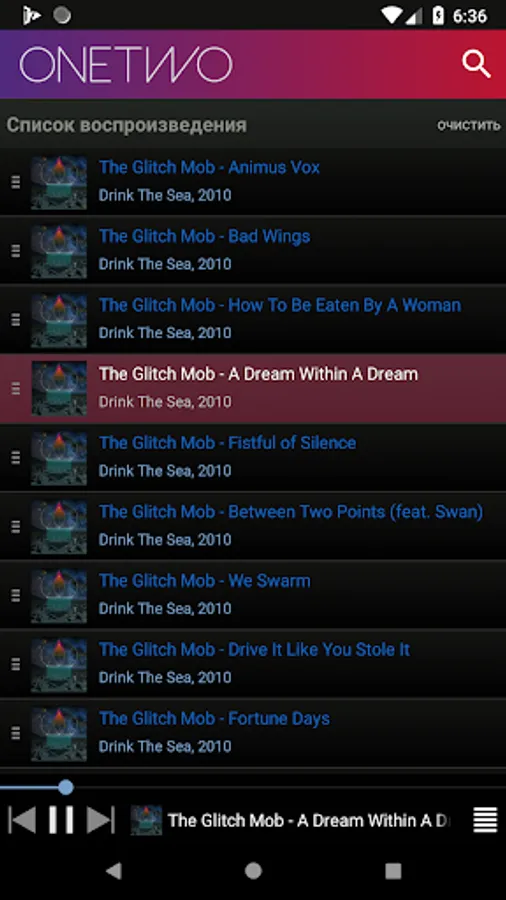This screenshot has width=506, height=900.
Task: Skip to previous track
Action: (x=22, y=820)
